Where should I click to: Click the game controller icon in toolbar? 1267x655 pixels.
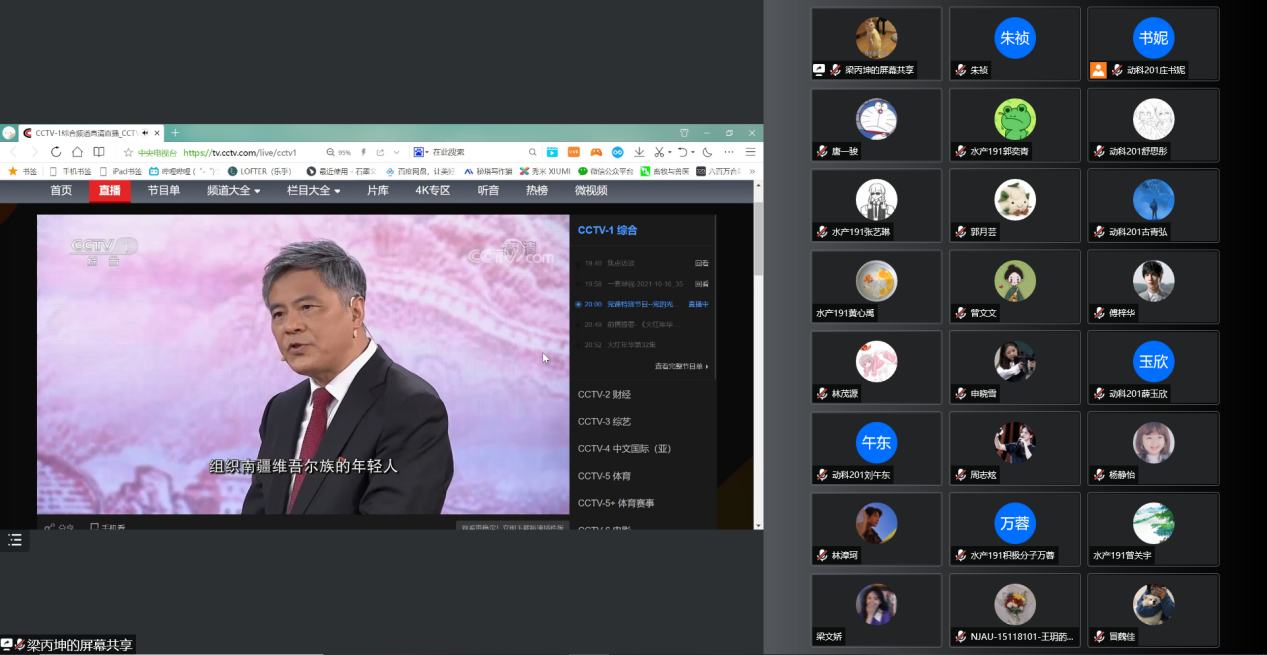(x=595, y=152)
